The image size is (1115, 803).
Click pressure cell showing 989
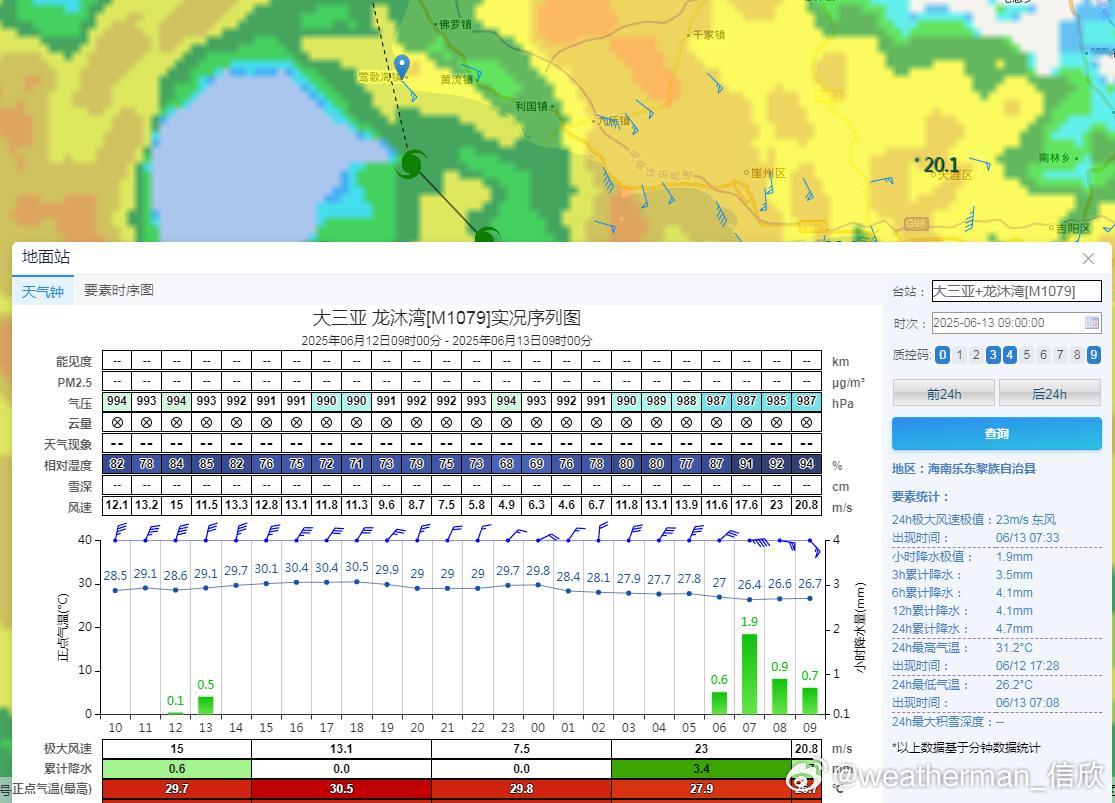(x=656, y=401)
